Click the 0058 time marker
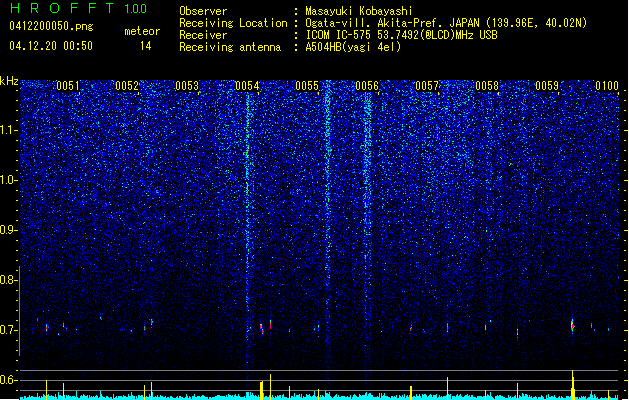Viewport: 629px width, 400px height. point(487,86)
